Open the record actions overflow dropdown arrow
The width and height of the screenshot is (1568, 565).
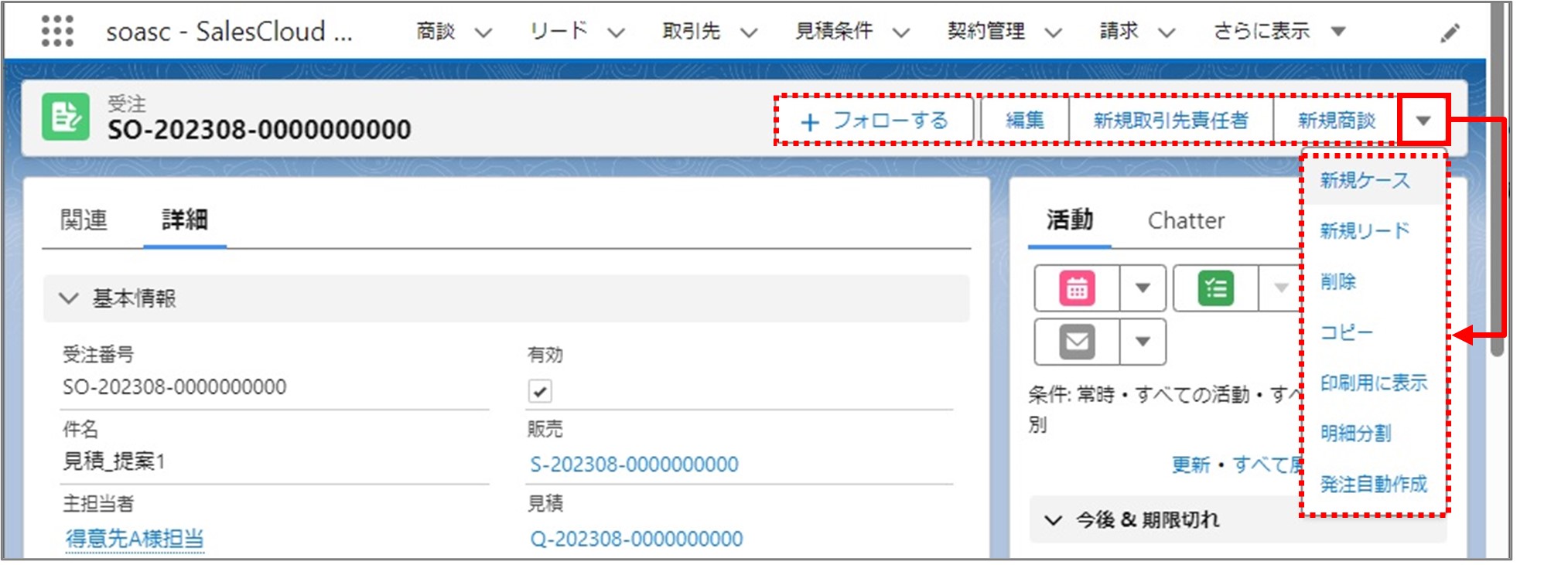pos(1423,121)
